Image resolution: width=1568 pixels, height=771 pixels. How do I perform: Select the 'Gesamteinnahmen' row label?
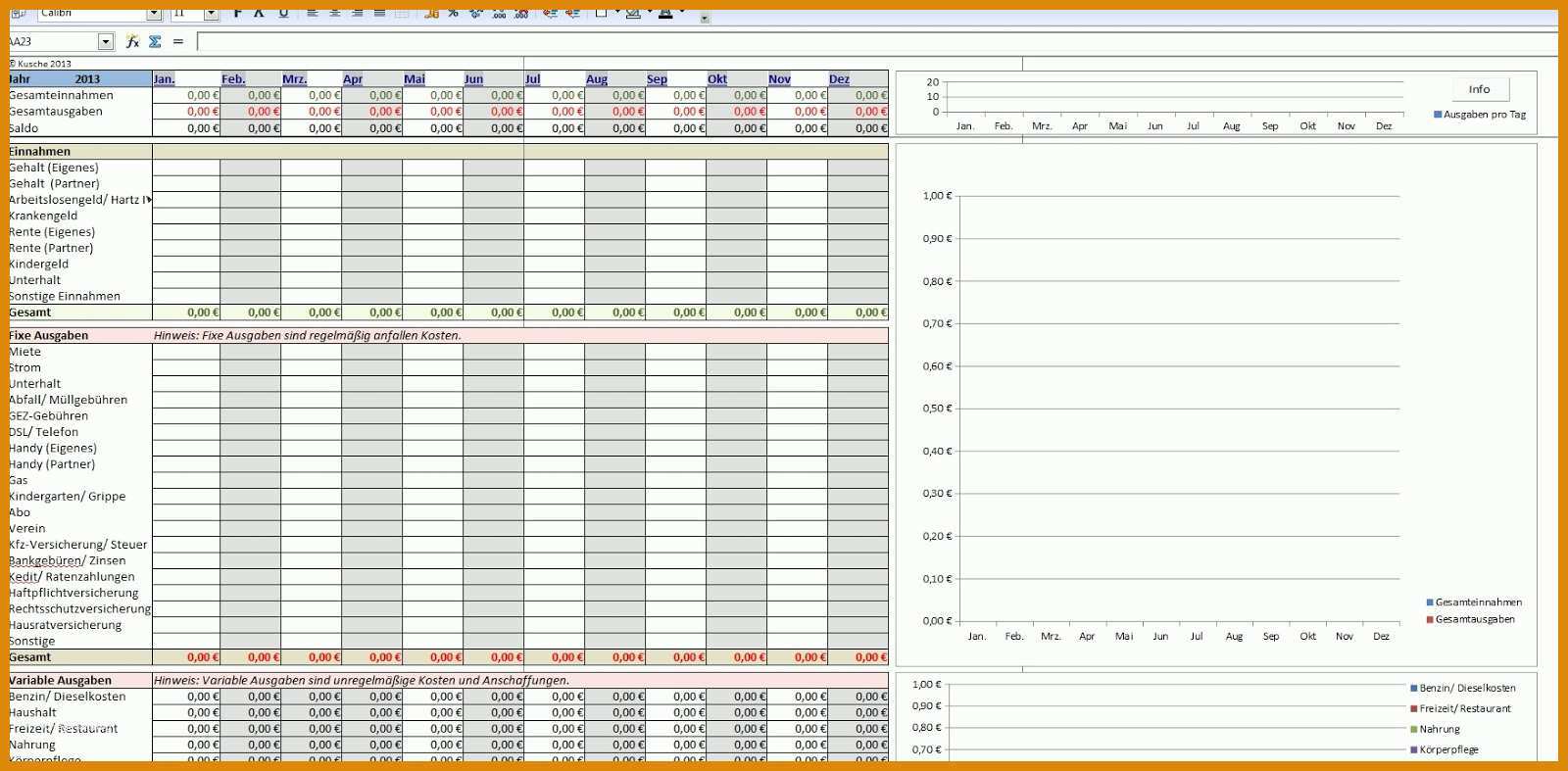[x=61, y=95]
